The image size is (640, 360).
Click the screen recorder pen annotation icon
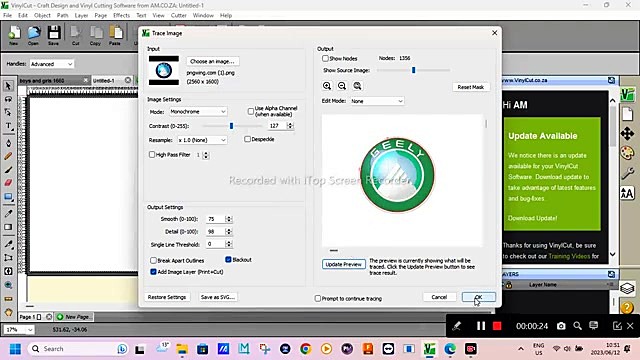click(457, 326)
